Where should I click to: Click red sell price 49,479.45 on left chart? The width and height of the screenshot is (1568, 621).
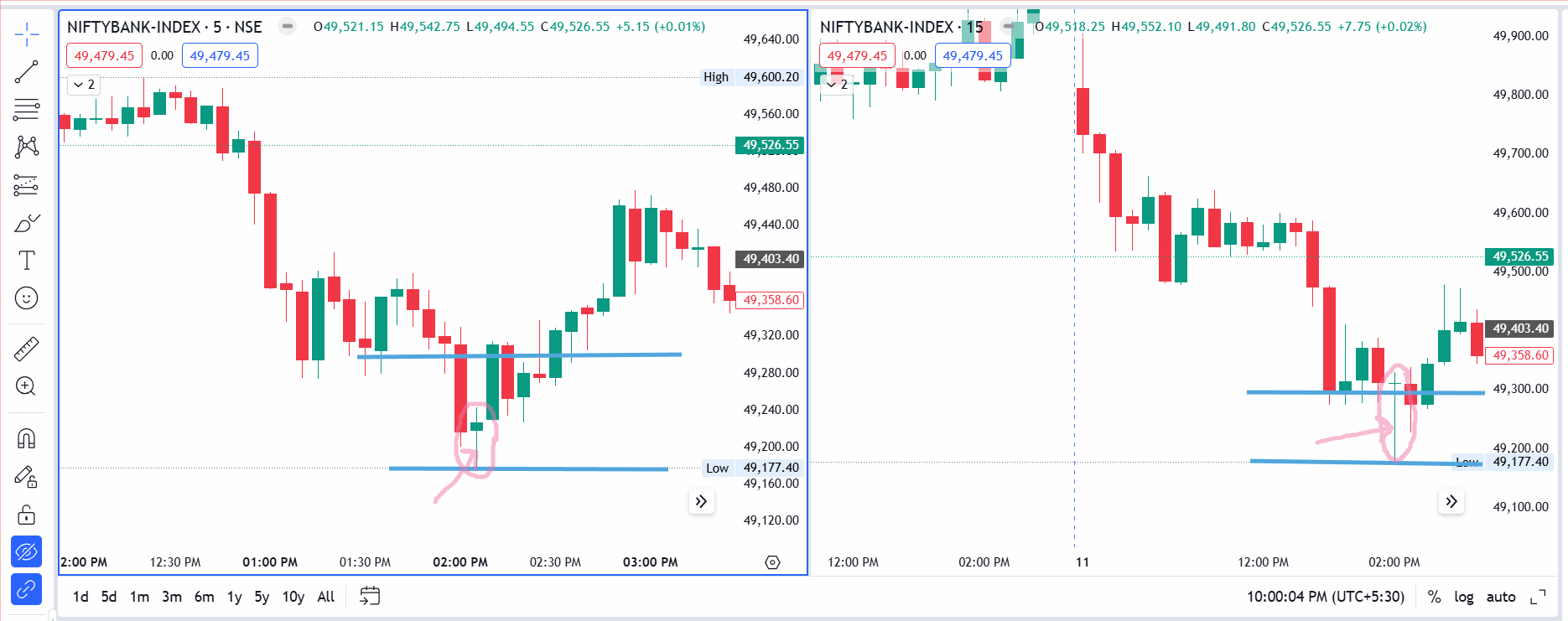tap(104, 56)
